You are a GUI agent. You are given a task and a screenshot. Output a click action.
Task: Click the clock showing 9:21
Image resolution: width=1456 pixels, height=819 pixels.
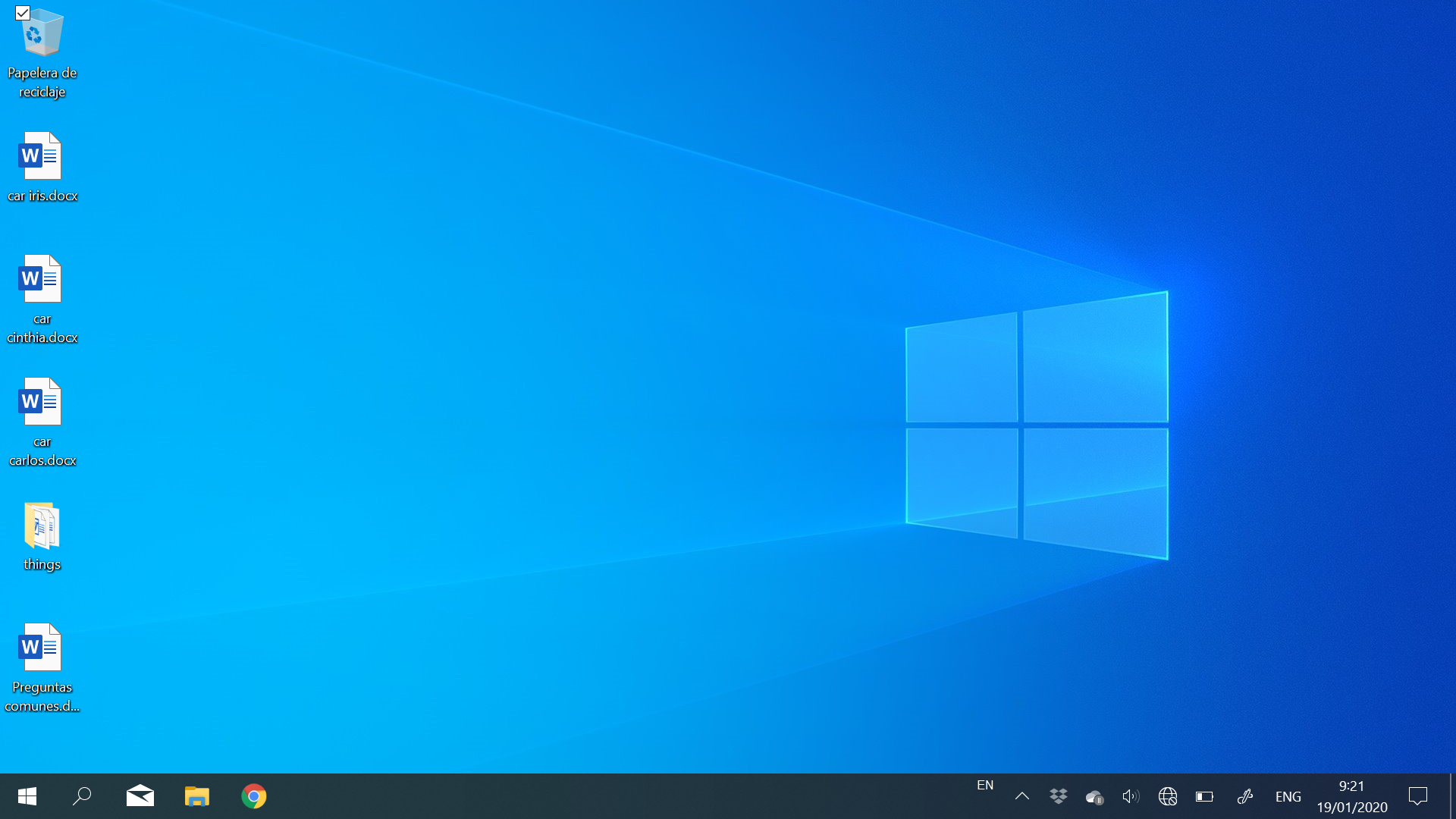tap(1351, 796)
